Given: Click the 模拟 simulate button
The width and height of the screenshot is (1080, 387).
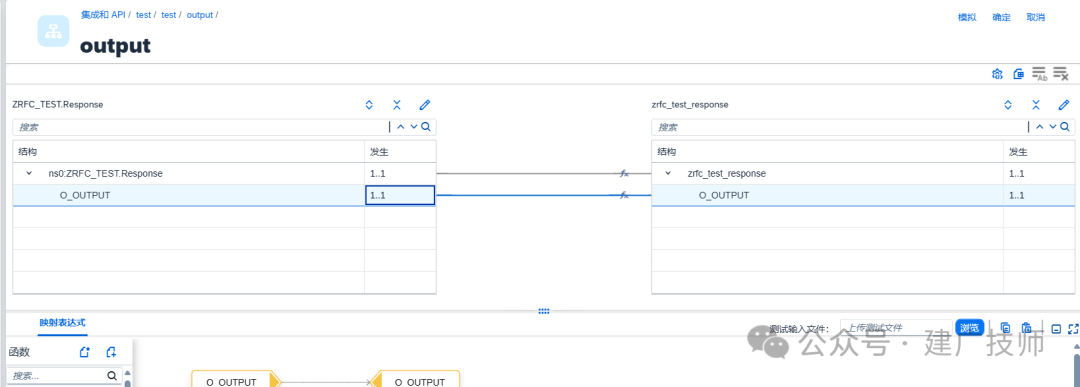Looking at the screenshot, I should point(967,17).
